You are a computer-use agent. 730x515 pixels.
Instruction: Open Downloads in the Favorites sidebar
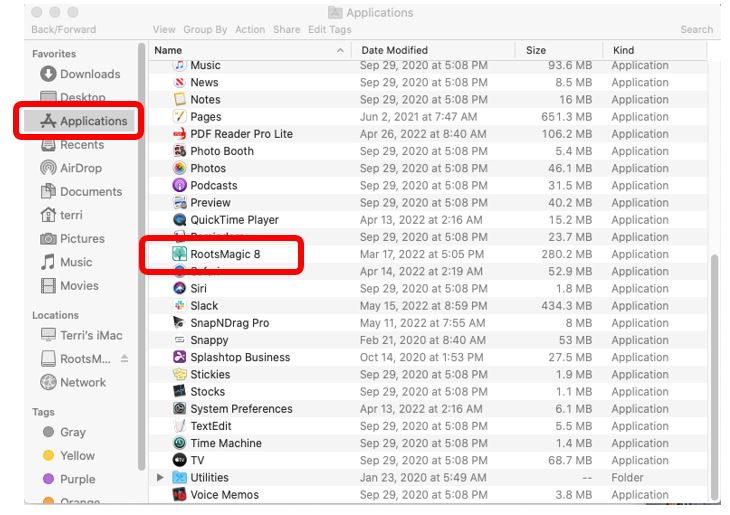(80, 74)
